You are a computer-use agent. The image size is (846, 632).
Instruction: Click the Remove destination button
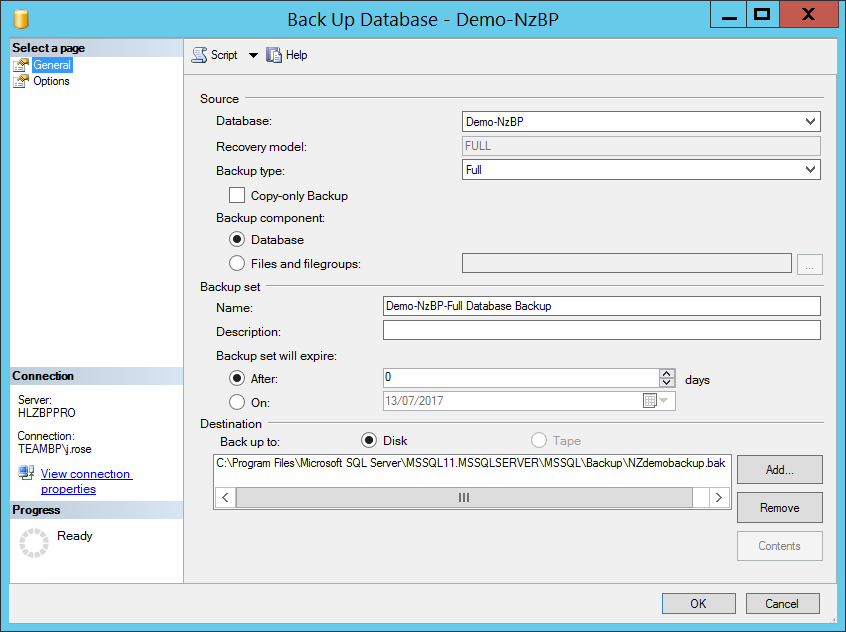780,508
